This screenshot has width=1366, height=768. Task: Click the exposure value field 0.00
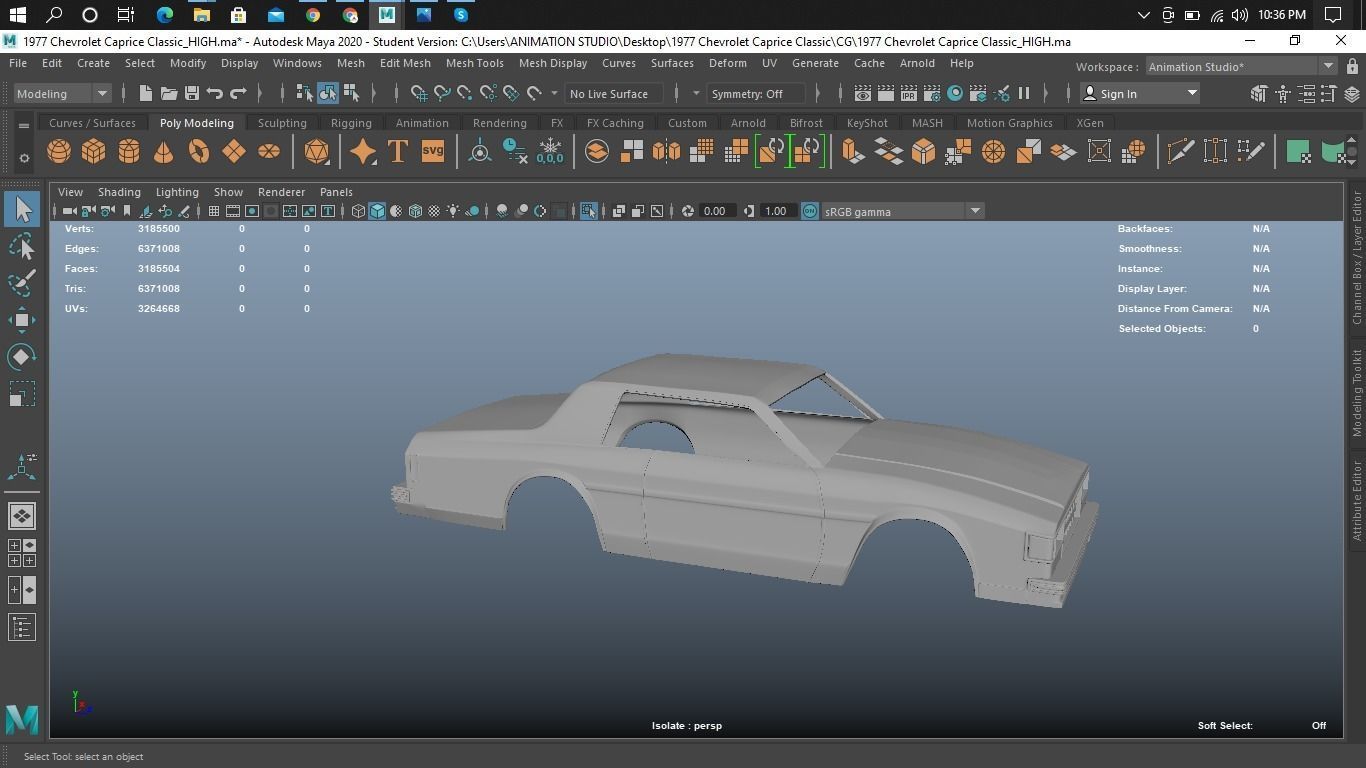[x=714, y=211]
